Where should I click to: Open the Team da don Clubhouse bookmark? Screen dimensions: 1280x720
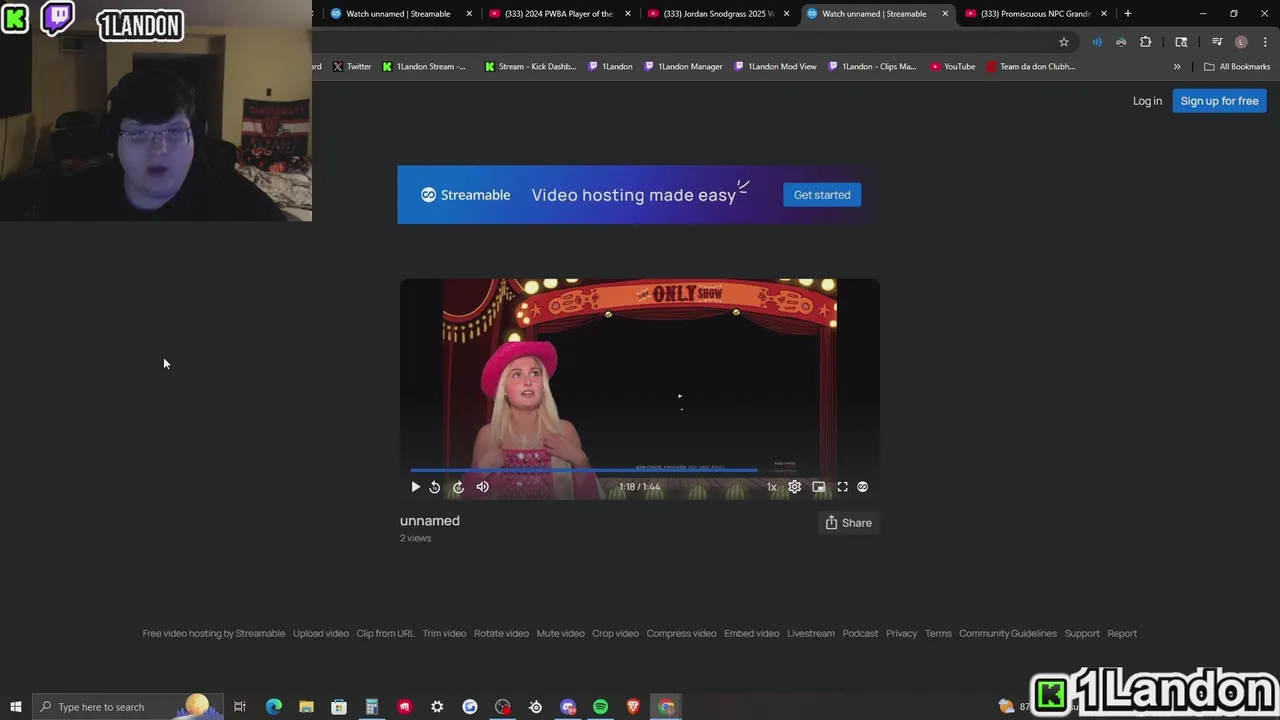click(x=1031, y=67)
